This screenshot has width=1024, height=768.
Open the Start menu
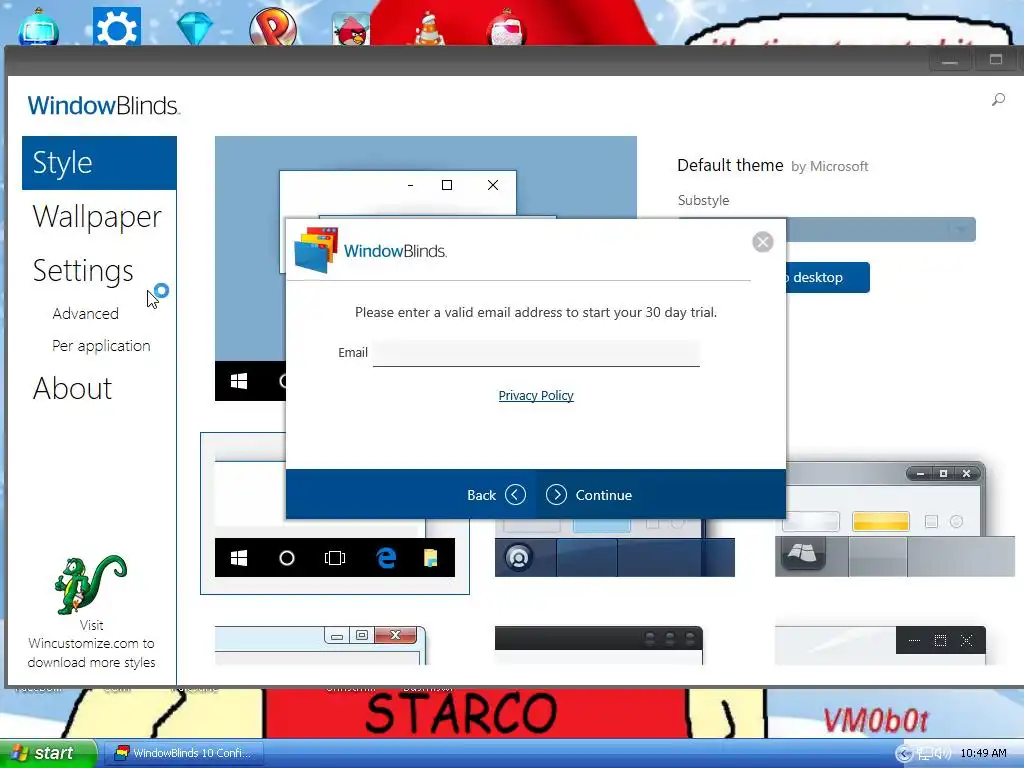(48, 753)
